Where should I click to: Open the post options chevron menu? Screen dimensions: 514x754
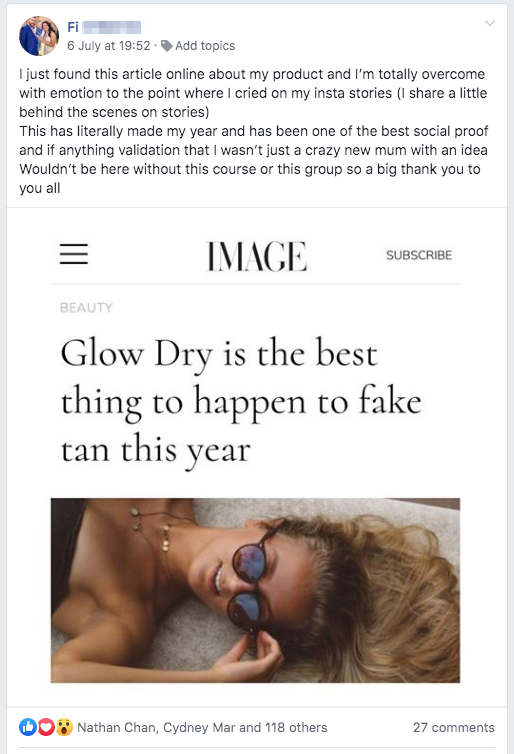(489, 23)
